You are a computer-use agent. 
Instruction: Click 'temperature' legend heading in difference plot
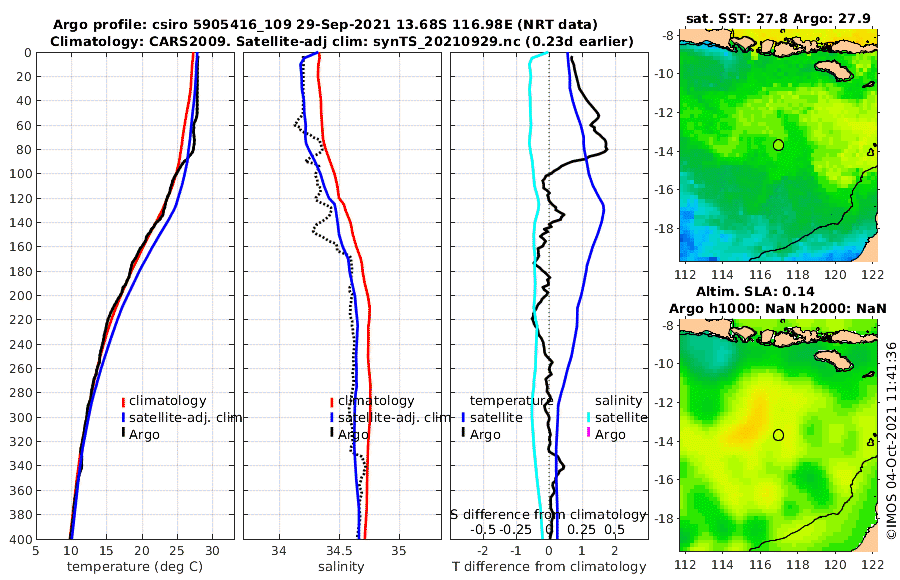coord(511,400)
